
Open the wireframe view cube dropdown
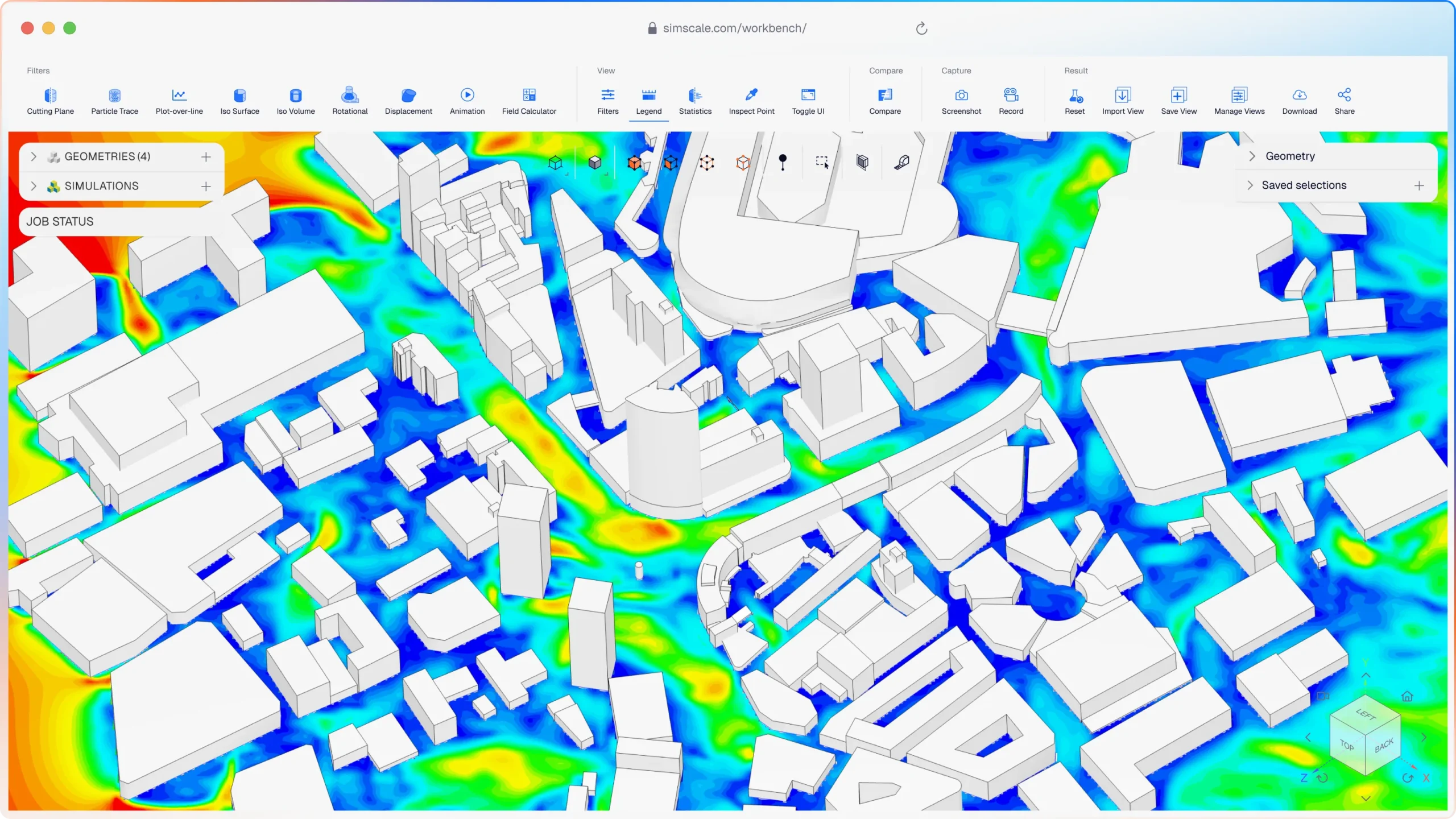point(556,163)
